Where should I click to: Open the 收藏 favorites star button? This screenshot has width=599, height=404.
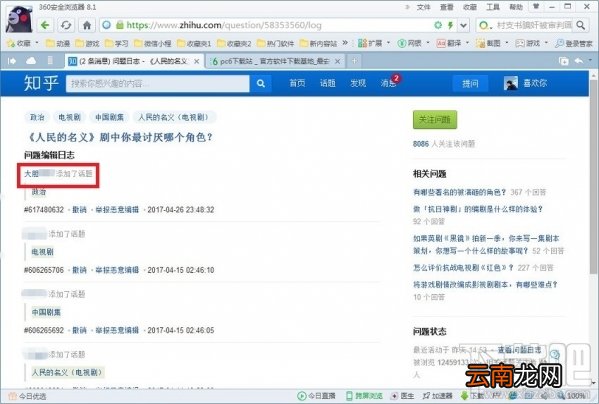[x=18, y=43]
